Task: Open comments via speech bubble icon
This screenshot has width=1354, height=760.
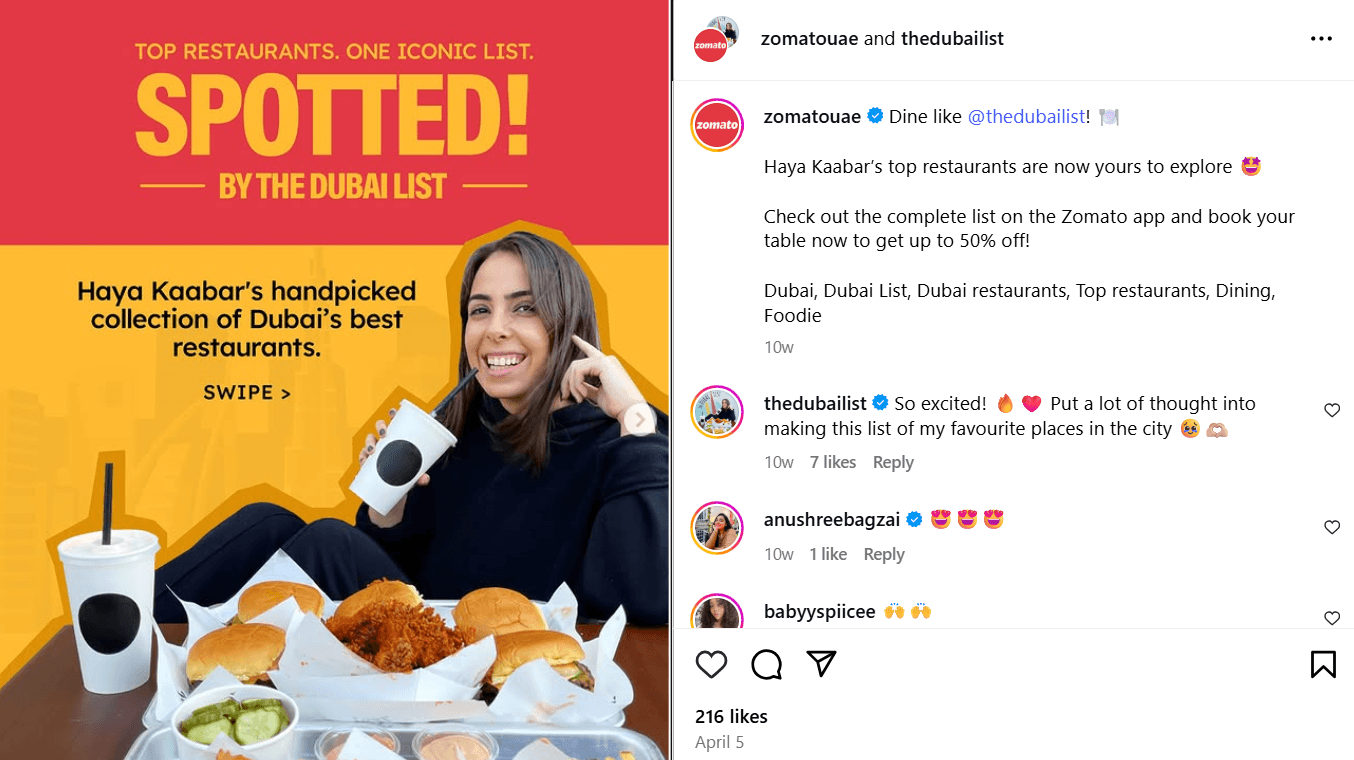Action: pyautogui.click(x=766, y=665)
